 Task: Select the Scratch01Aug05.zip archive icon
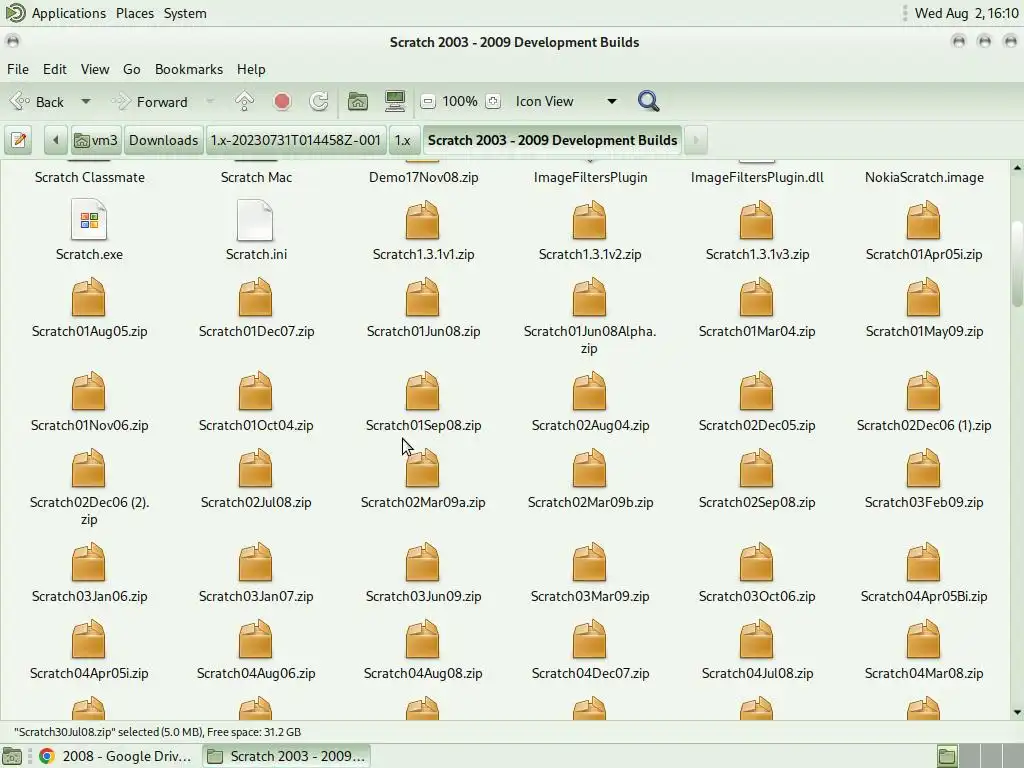click(x=89, y=297)
